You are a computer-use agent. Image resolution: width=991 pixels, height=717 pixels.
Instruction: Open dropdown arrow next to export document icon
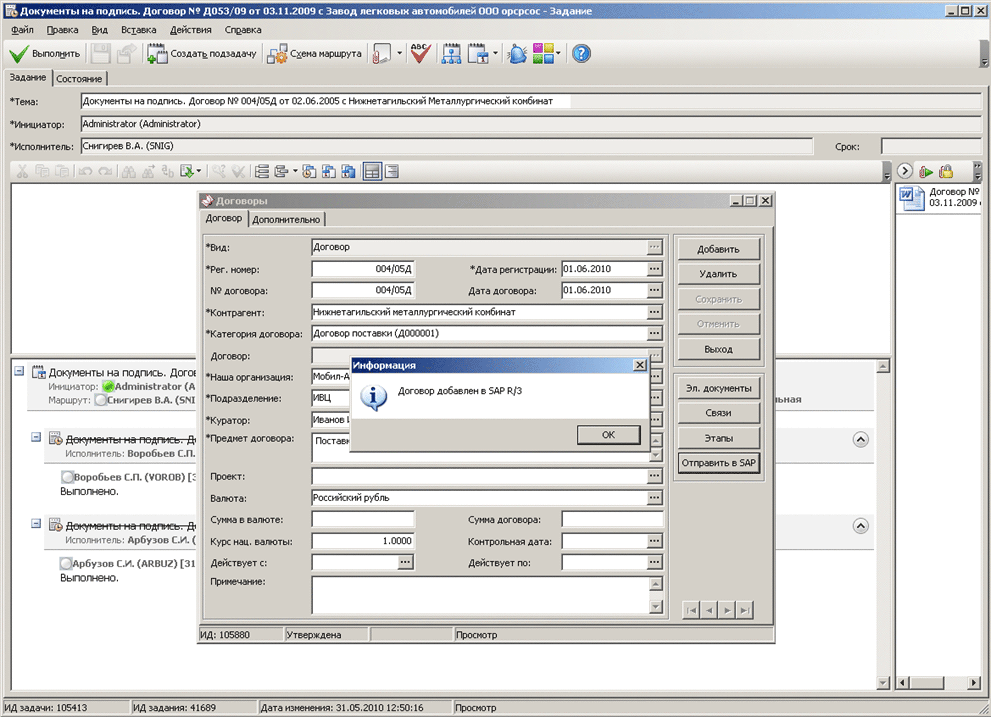198,171
